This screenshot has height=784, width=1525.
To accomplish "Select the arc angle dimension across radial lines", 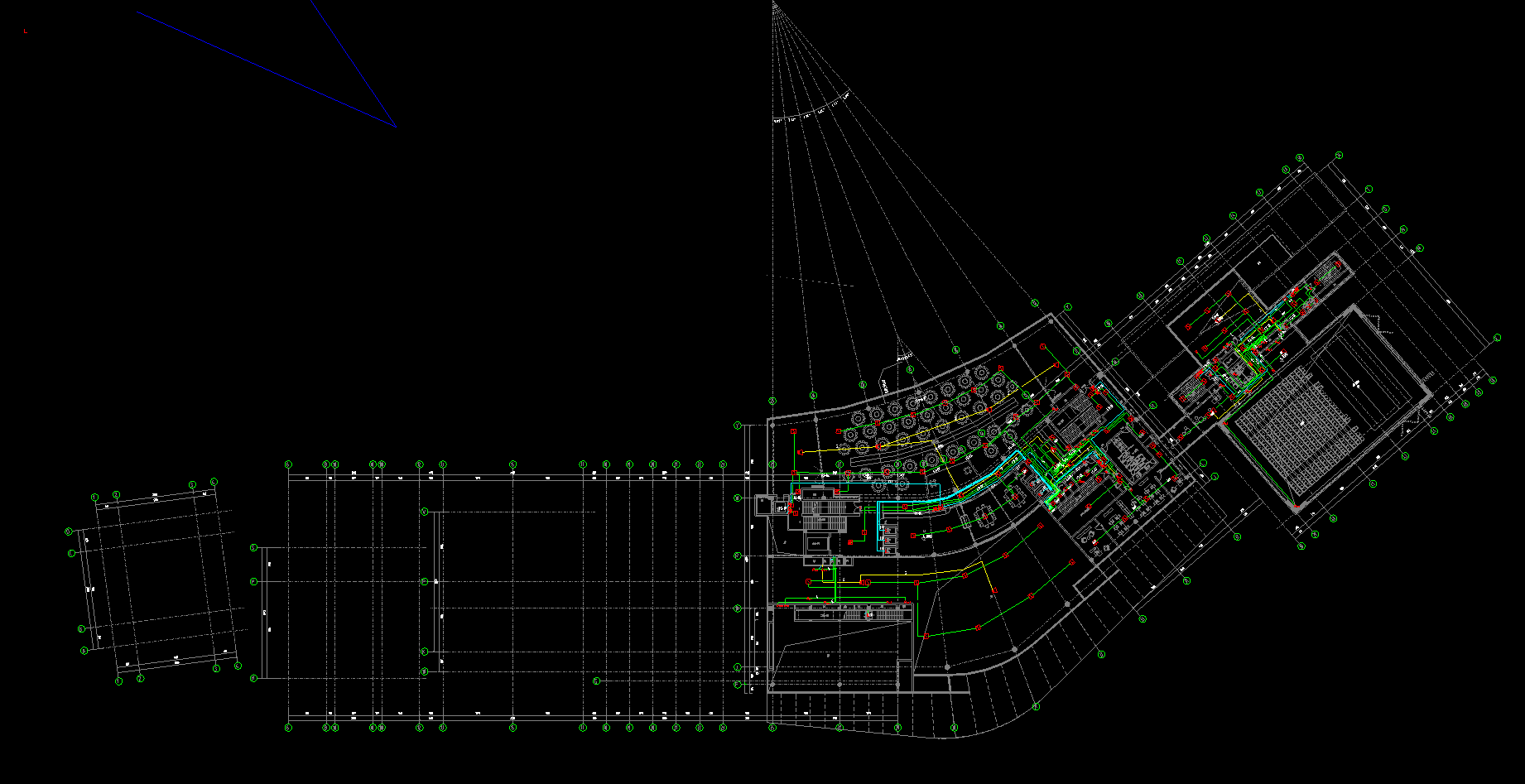I will click(811, 111).
